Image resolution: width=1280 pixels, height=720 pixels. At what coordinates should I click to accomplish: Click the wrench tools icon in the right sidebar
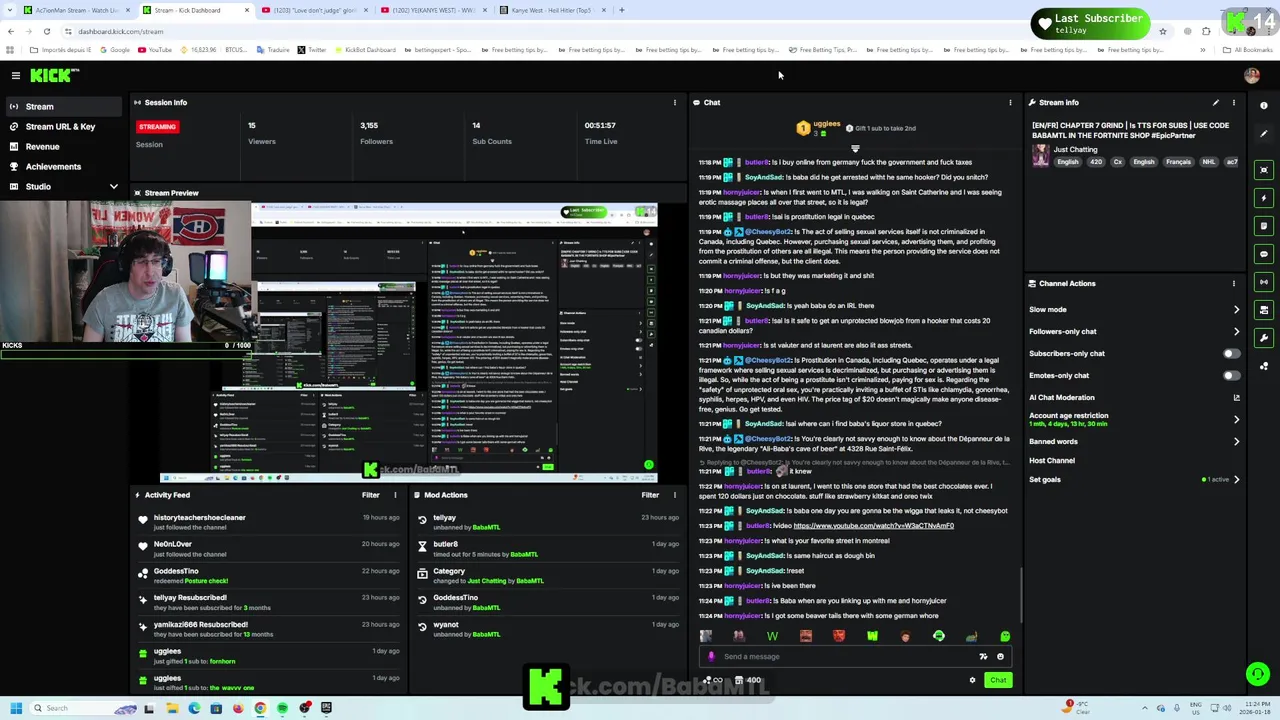coord(1264,338)
